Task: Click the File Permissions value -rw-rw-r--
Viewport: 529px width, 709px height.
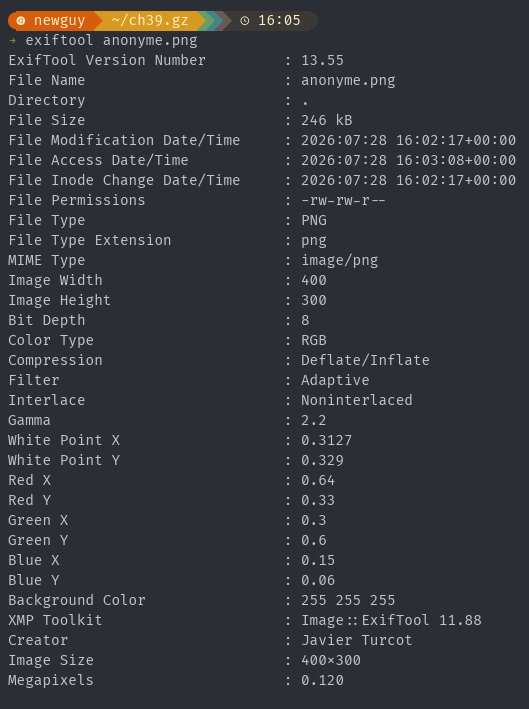Action: coord(344,200)
